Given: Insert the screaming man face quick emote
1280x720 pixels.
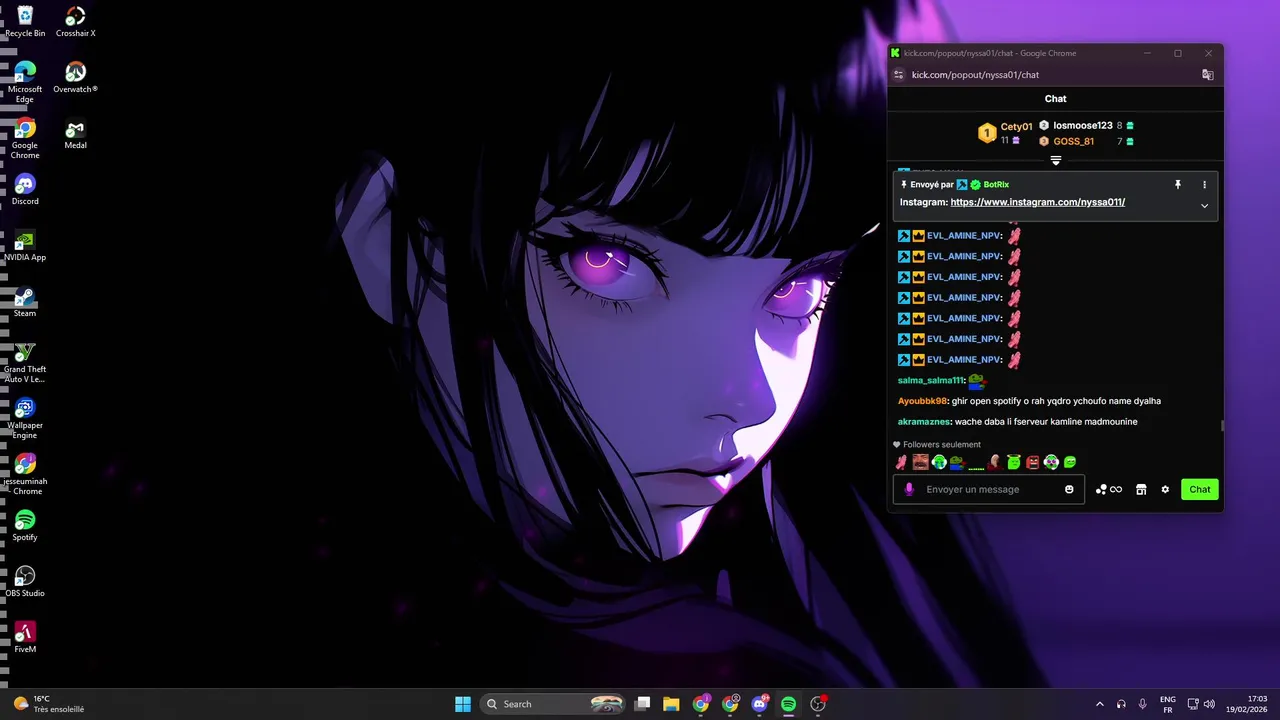Looking at the screenshot, I should 920,462.
